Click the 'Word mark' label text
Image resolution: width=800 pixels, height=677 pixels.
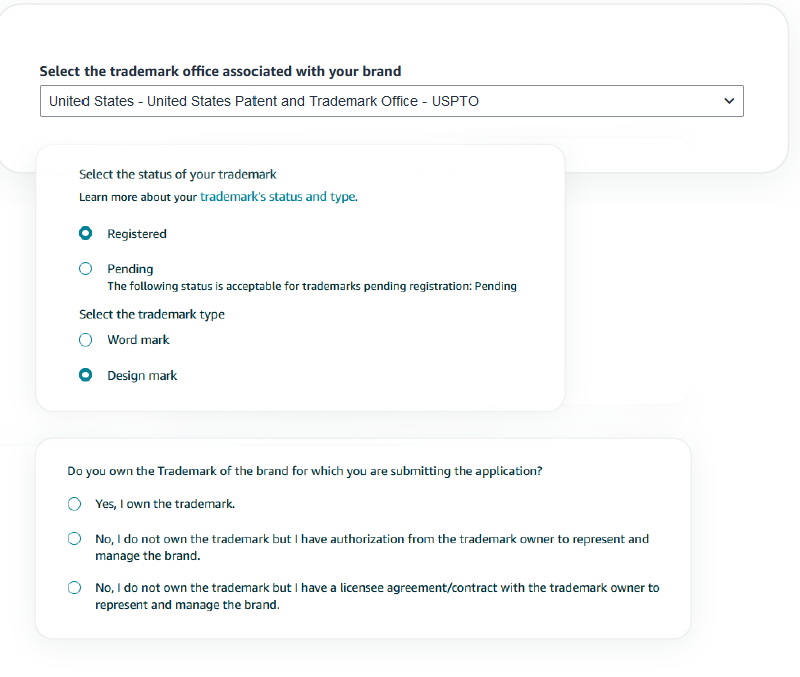point(138,340)
